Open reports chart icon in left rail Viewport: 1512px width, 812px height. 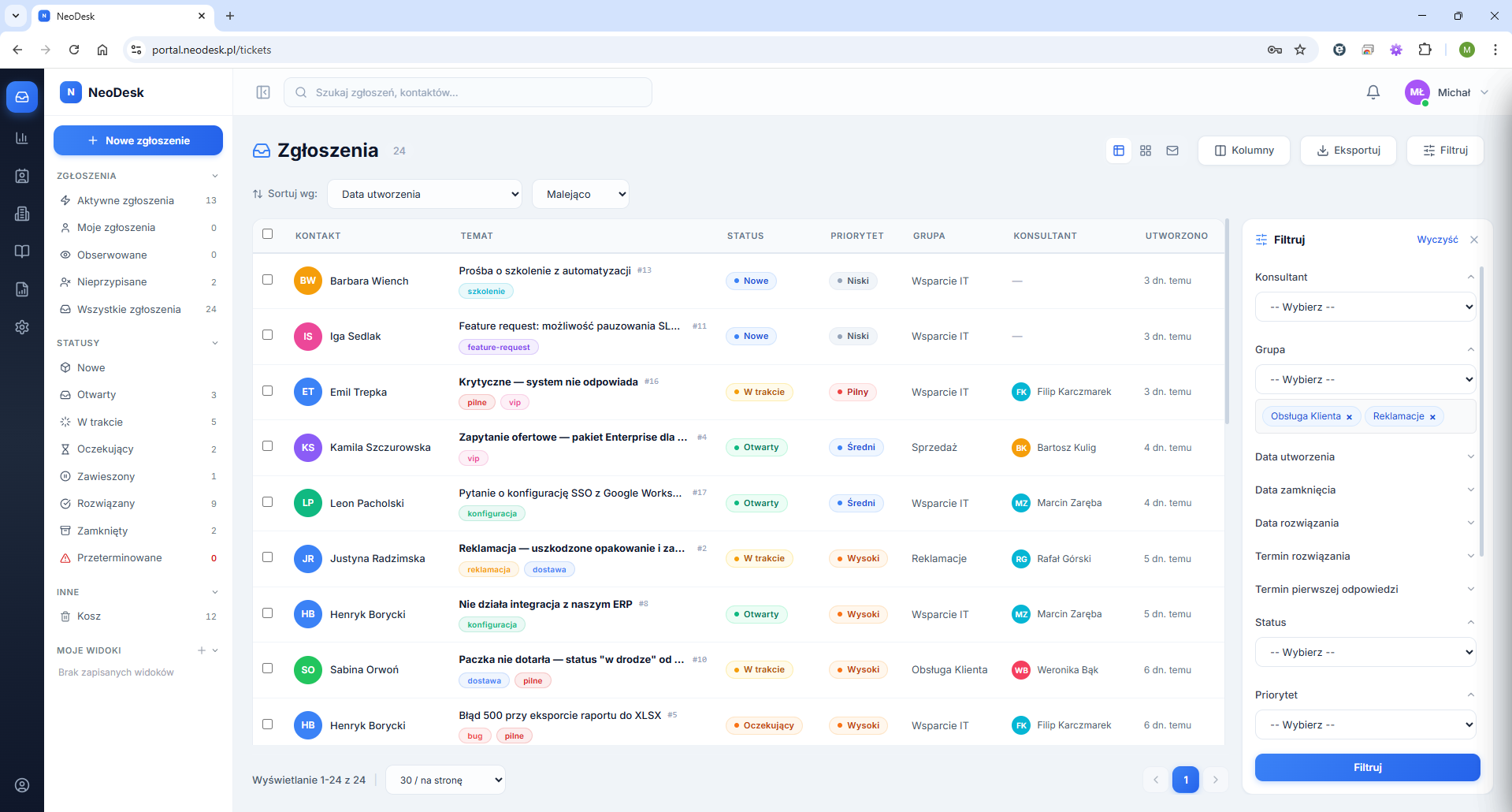coord(22,138)
